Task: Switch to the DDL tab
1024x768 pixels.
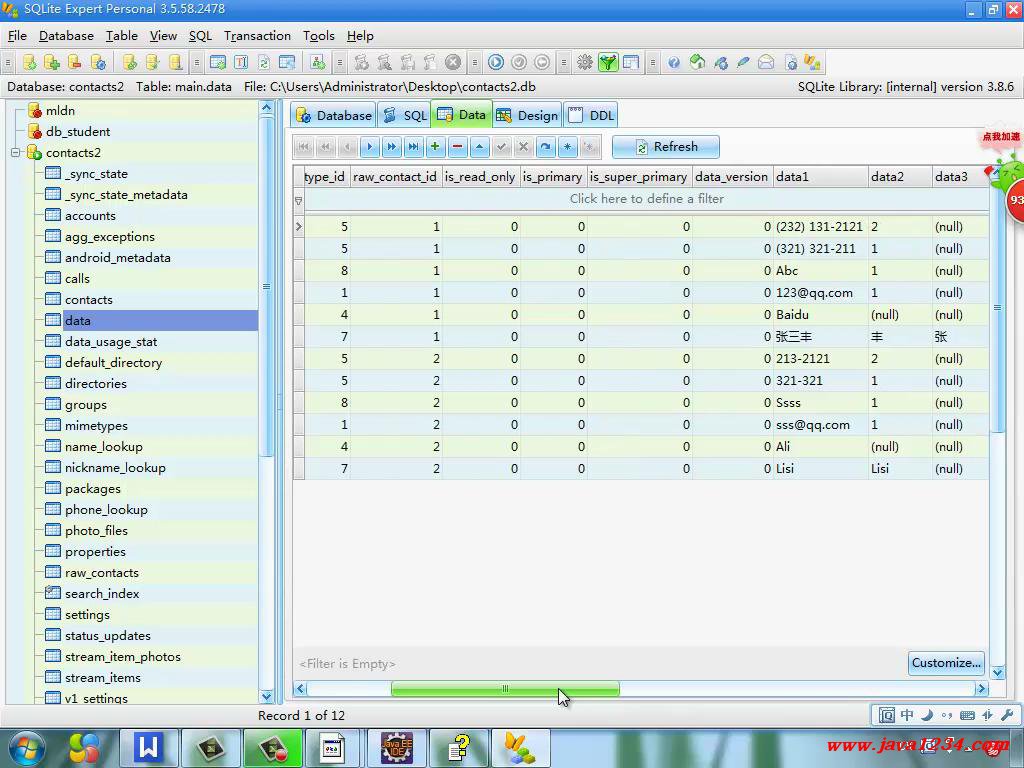Action: [591, 115]
